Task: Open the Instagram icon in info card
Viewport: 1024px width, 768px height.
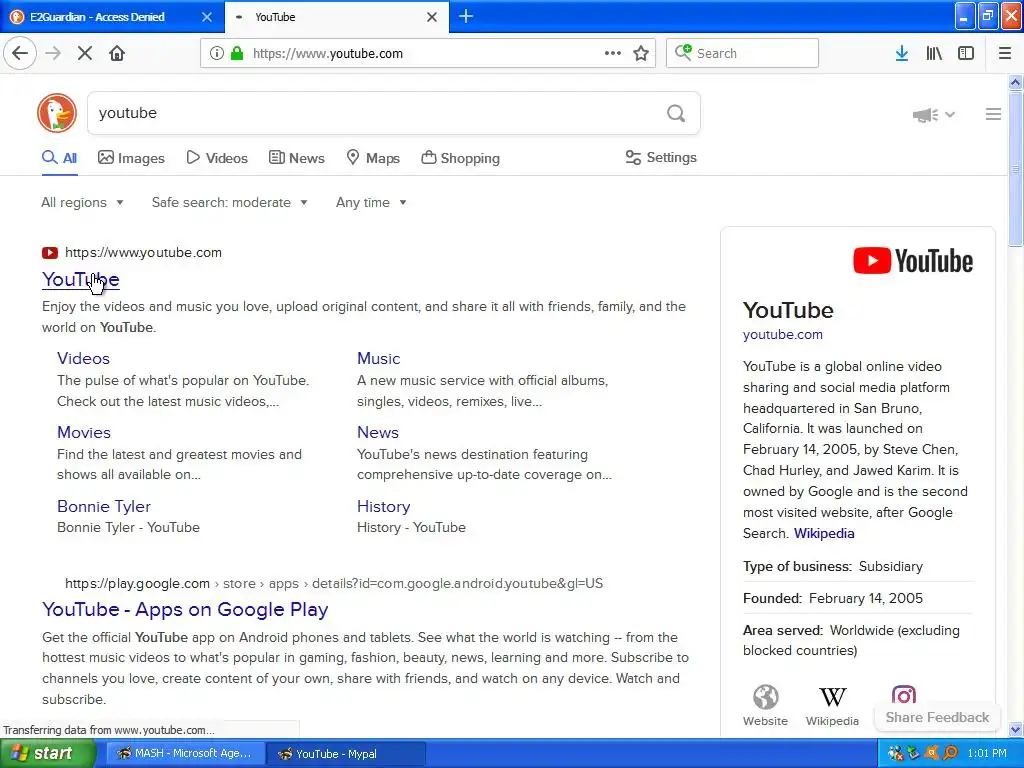Action: point(904,695)
